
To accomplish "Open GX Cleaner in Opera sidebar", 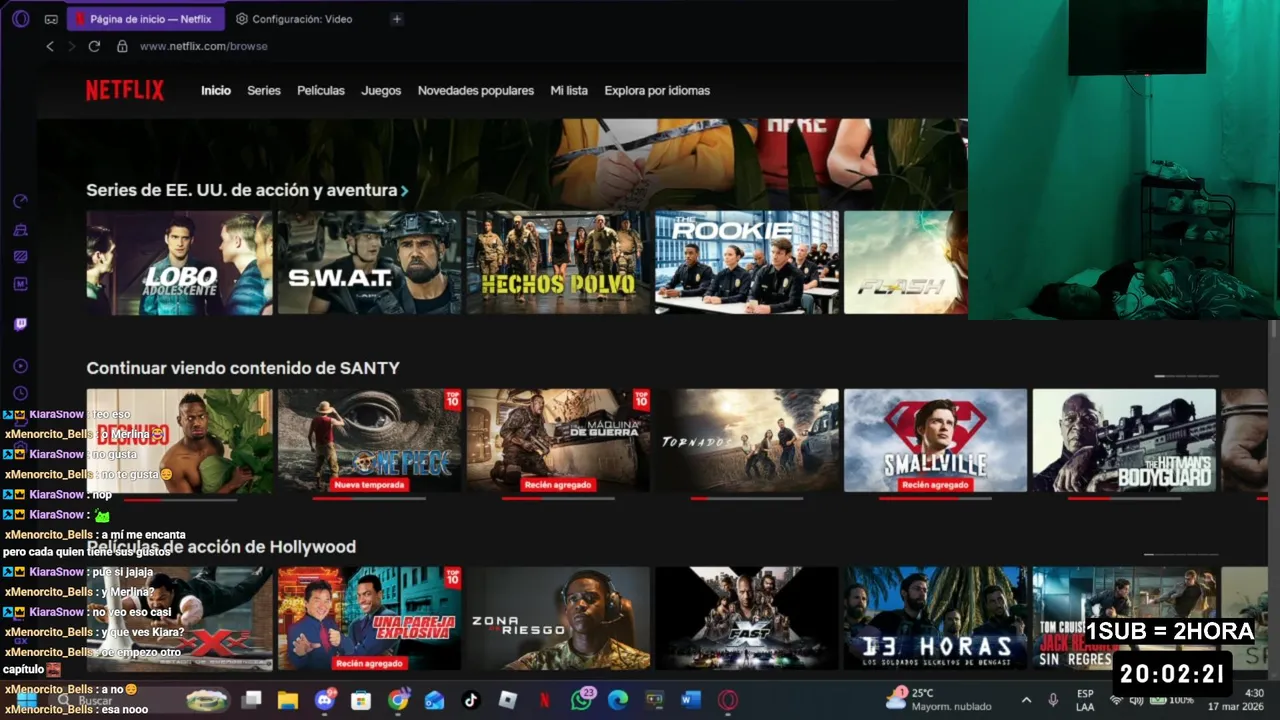I will click(20, 229).
